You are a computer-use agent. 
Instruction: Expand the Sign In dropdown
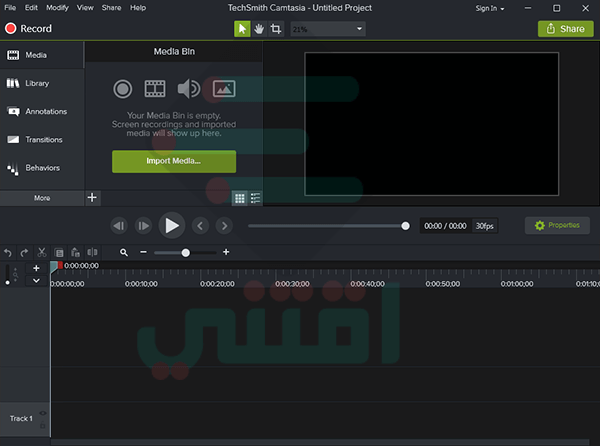490,8
